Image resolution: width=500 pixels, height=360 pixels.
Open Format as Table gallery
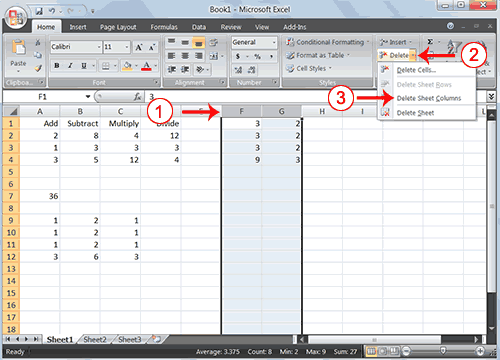pyautogui.click(x=318, y=55)
